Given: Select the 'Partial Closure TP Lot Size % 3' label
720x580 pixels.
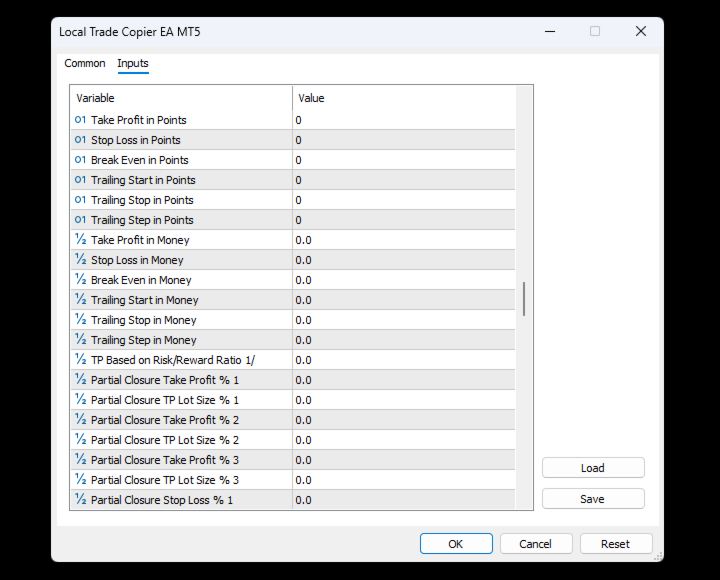Looking at the screenshot, I should click(165, 480).
